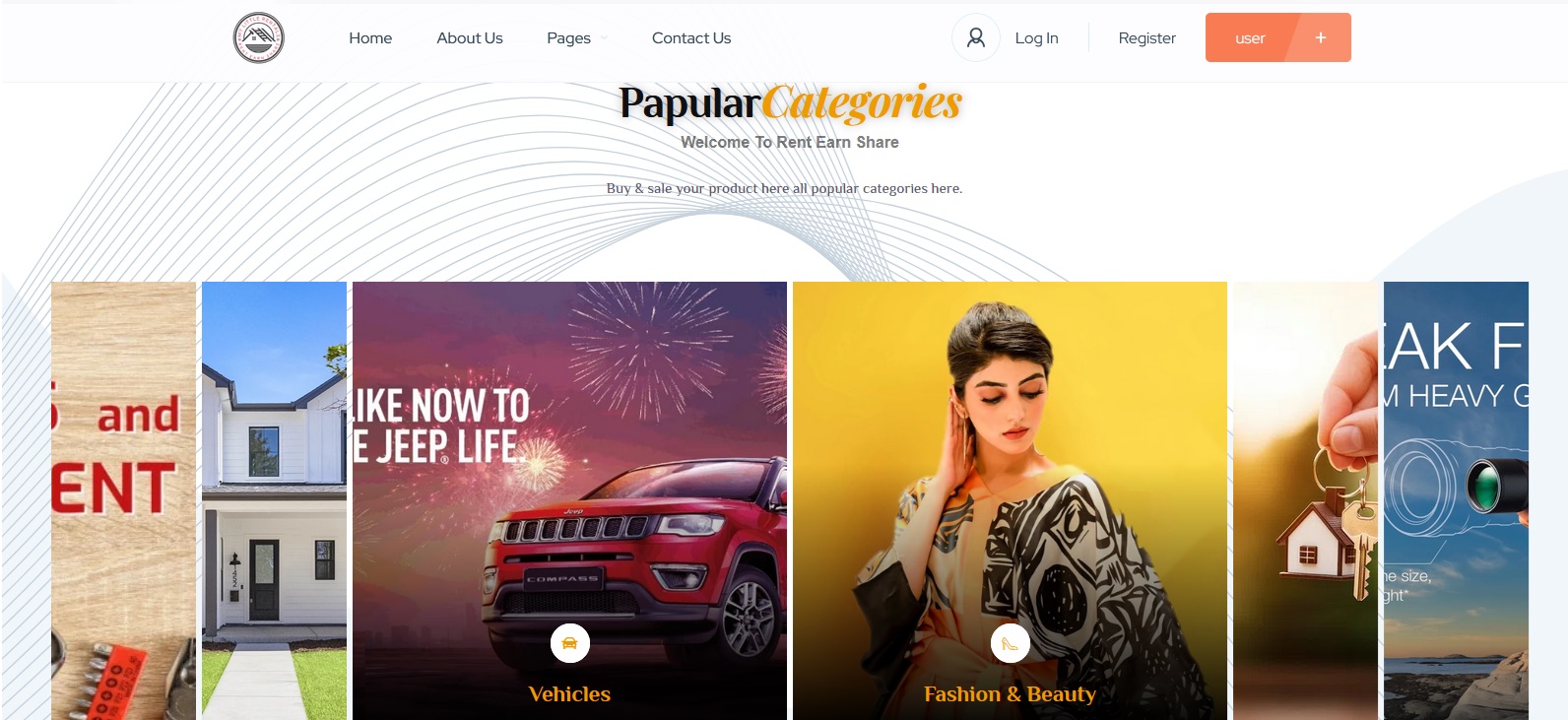Open the Vehicles category label
Viewport: 1568px width, 720px height.
569,694
